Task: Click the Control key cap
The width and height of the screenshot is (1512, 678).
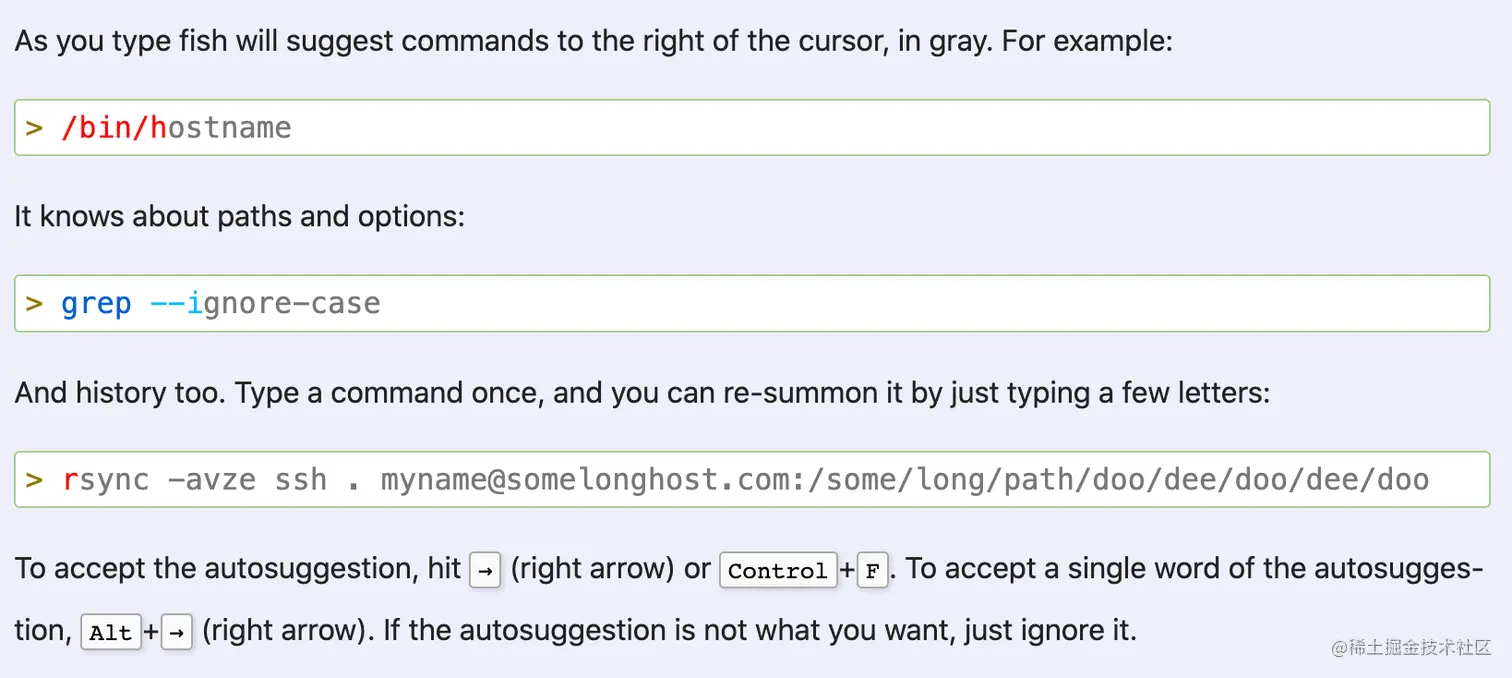Action: 778,570
